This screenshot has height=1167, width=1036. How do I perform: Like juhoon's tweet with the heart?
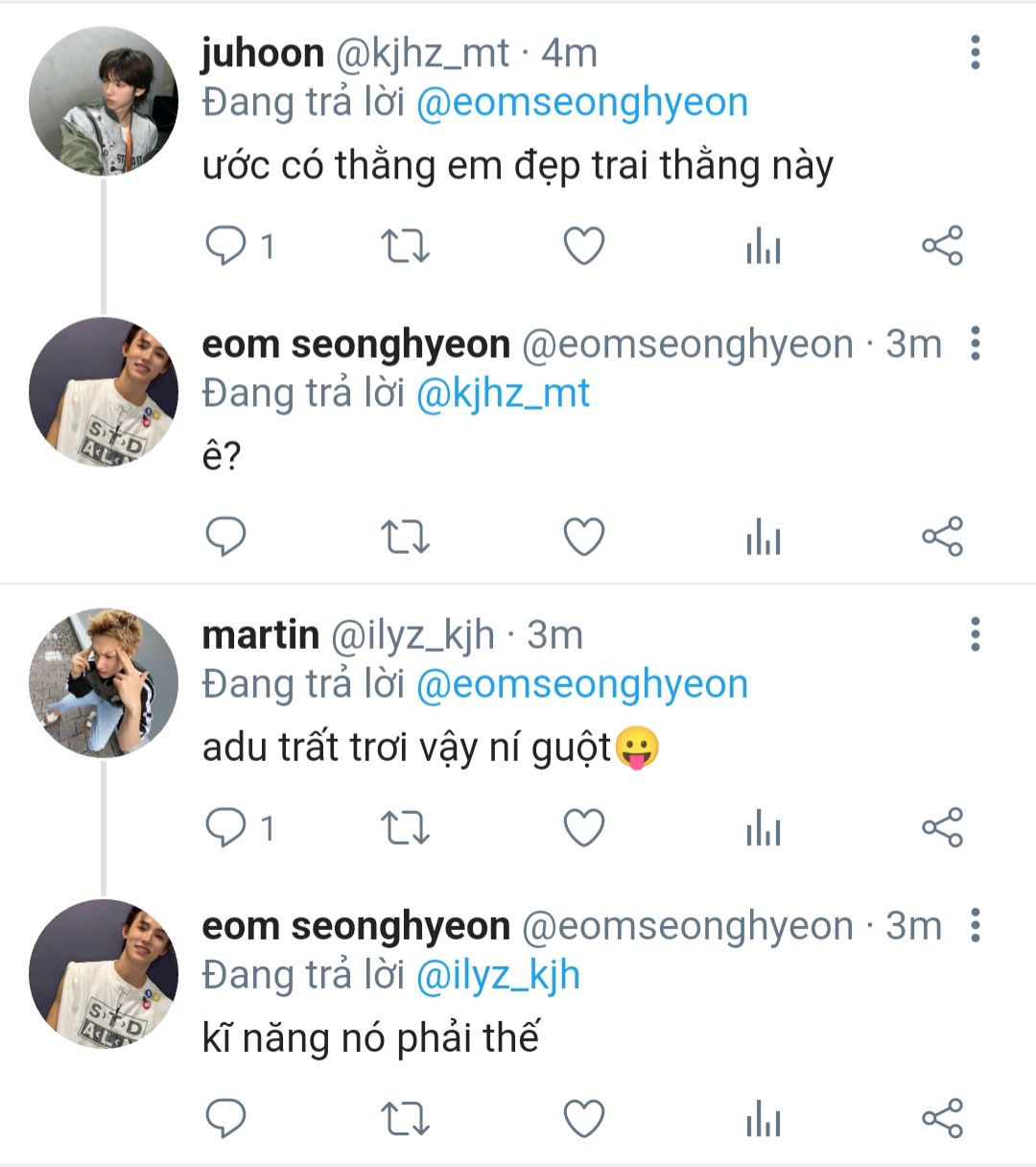(x=583, y=247)
